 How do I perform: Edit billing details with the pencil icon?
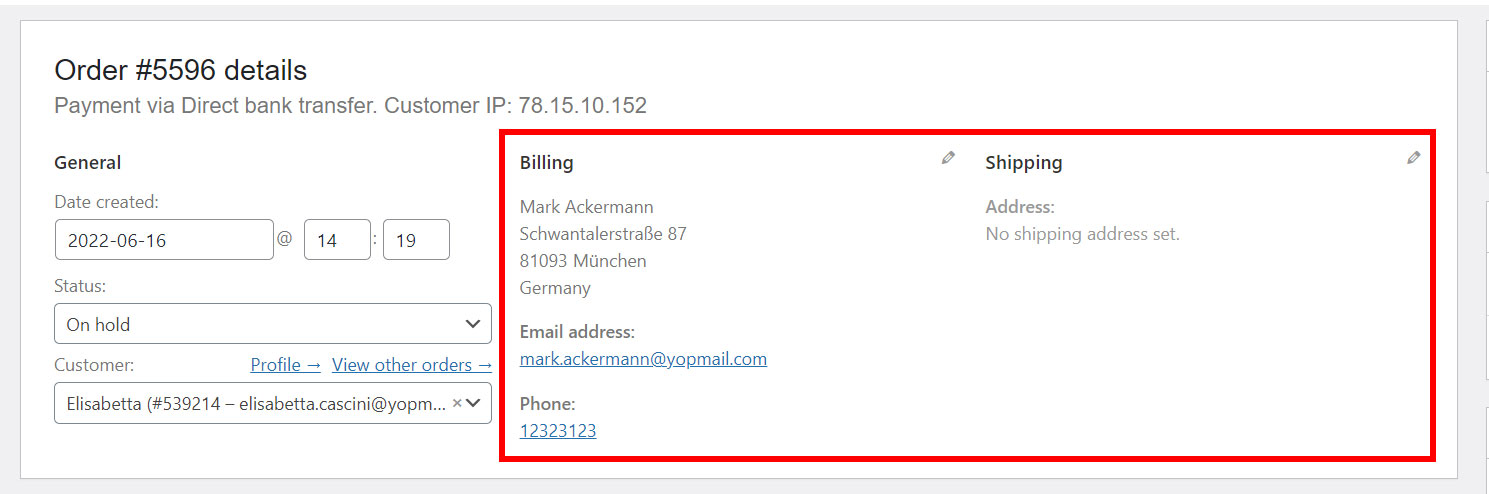point(948,158)
